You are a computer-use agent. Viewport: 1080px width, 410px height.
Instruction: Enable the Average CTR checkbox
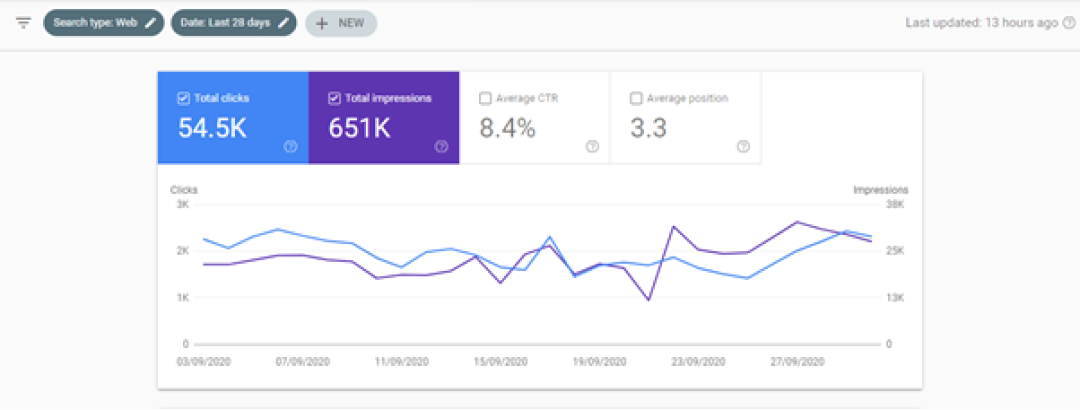coord(485,98)
